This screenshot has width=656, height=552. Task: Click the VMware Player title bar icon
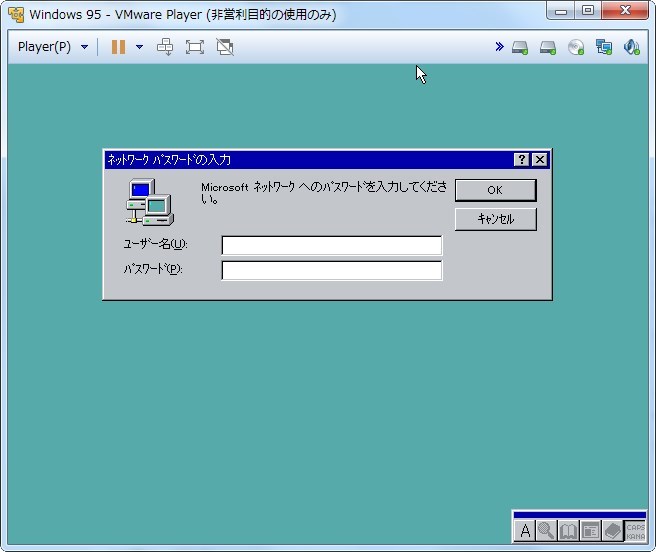point(16,15)
